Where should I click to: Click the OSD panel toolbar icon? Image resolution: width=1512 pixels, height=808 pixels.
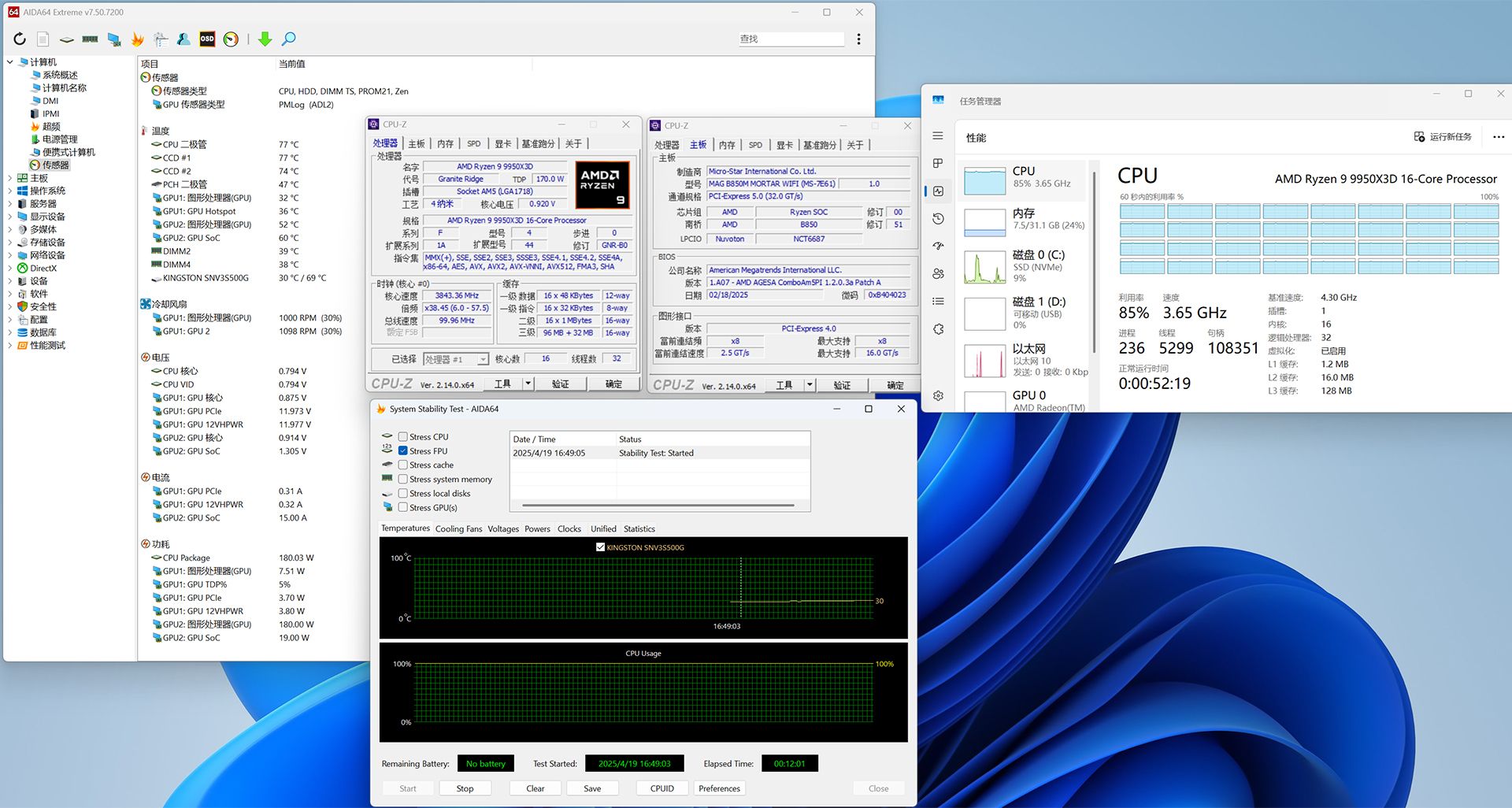207,39
